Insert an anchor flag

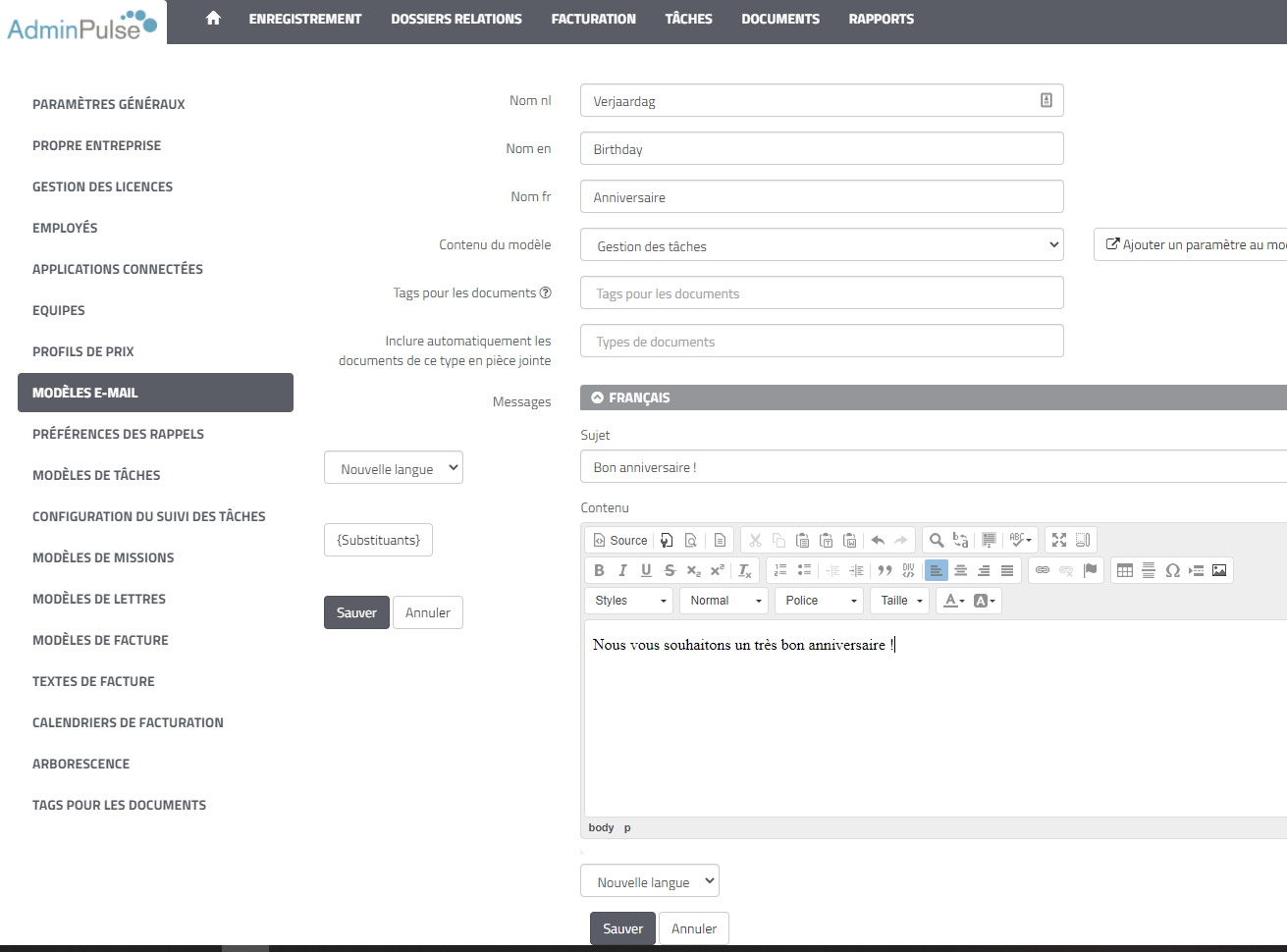[x=1090, y=570]
